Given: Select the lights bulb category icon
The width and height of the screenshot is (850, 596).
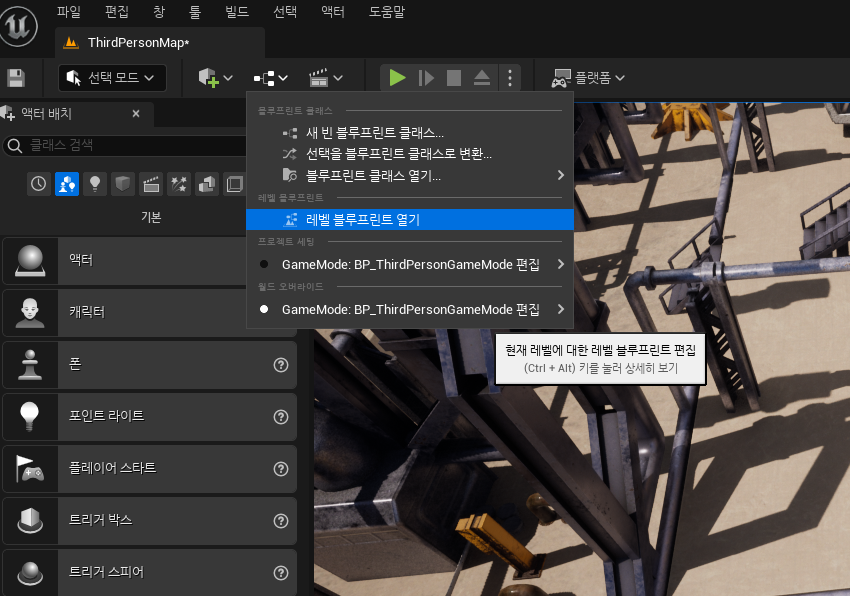Looking at the screenshot, I should point(95,184).
